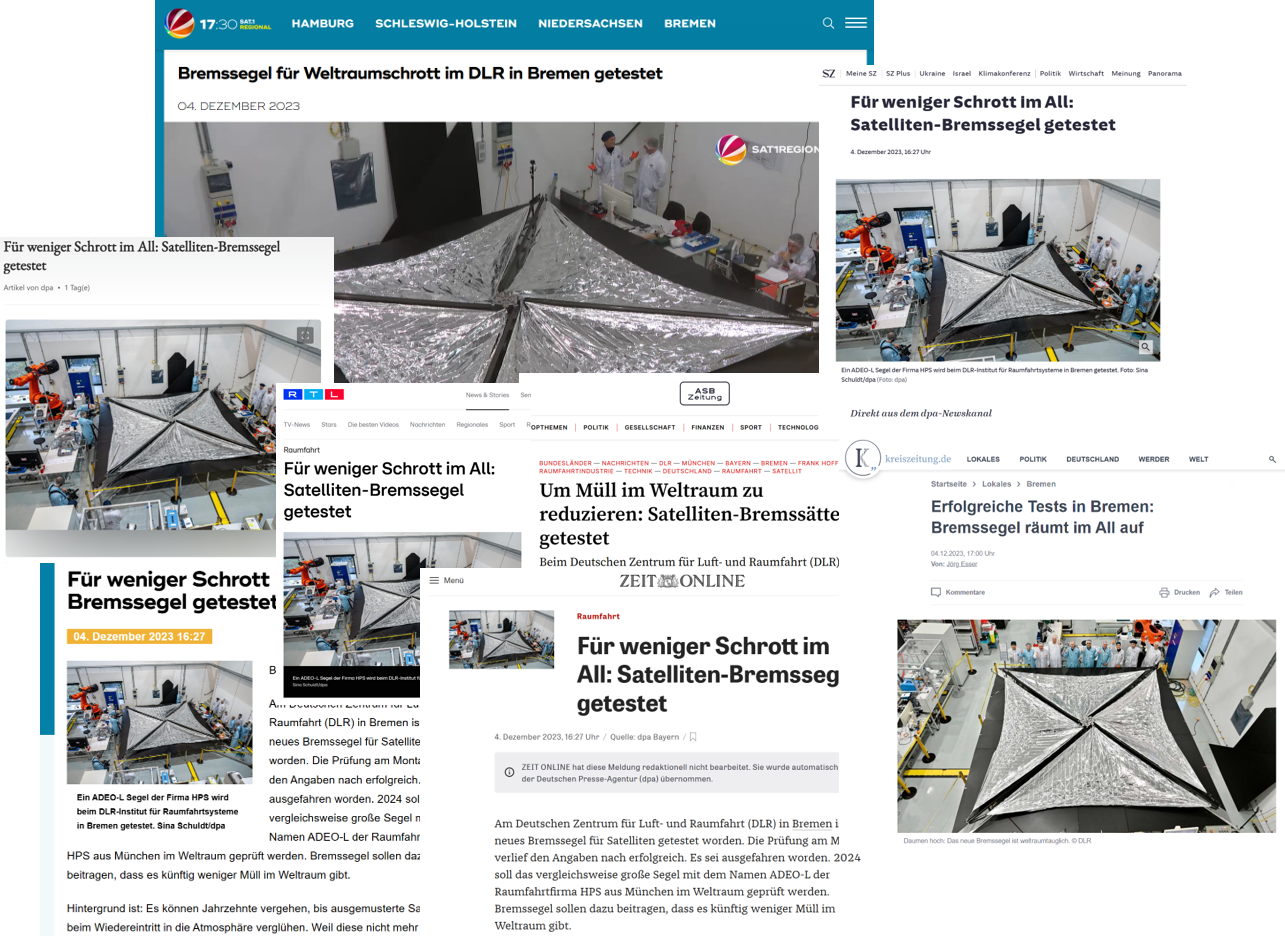Bookmark the ZEIT ONLINE article
The height and width of the screenshot is (940, 1285).
coord(693,737)
